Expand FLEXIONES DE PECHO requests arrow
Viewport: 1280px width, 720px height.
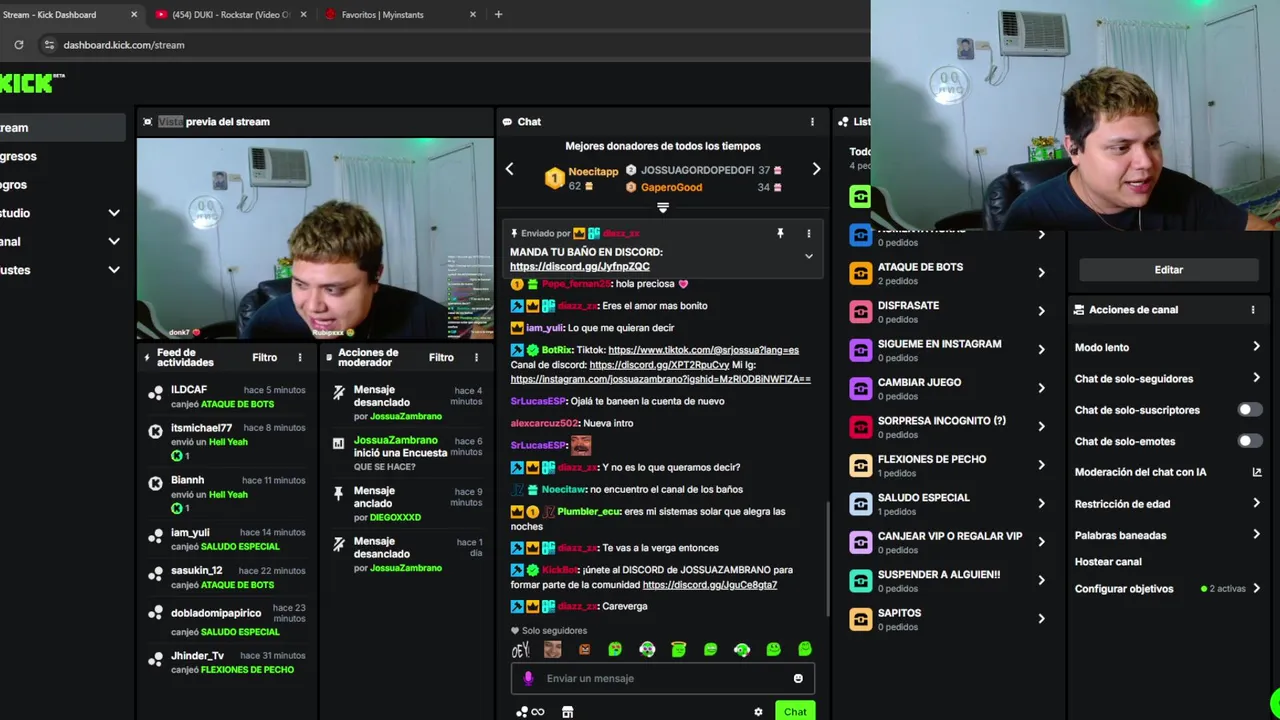pos(1041,465)
